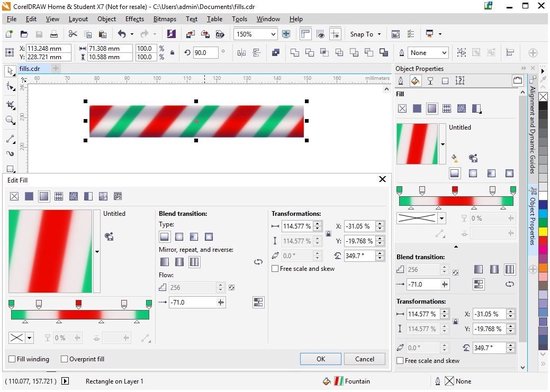Screen dimensions: 550x392
Task: Choose elliptical fountain fill type in dialog
Action: click(179, 237)
